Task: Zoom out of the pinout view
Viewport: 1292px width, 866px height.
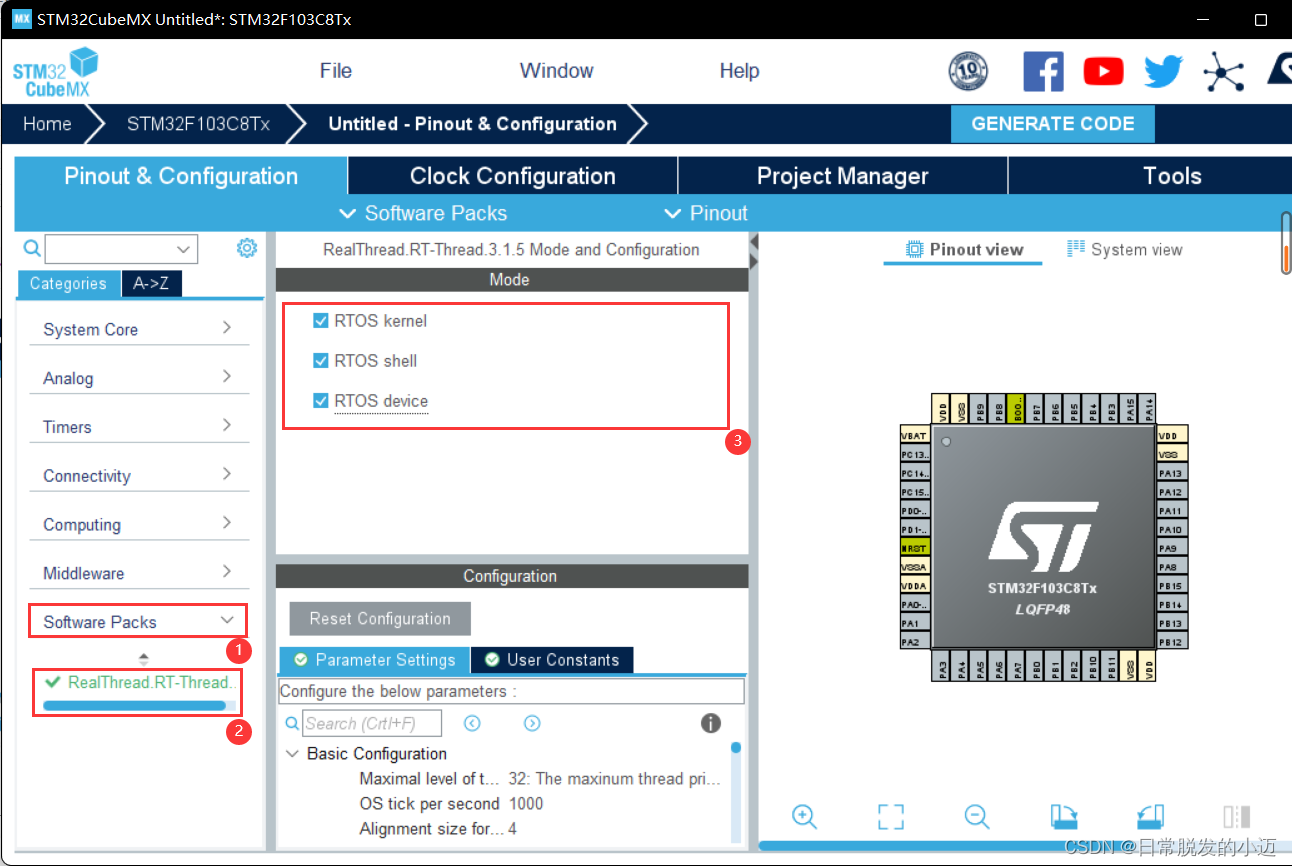Action: 977,816
